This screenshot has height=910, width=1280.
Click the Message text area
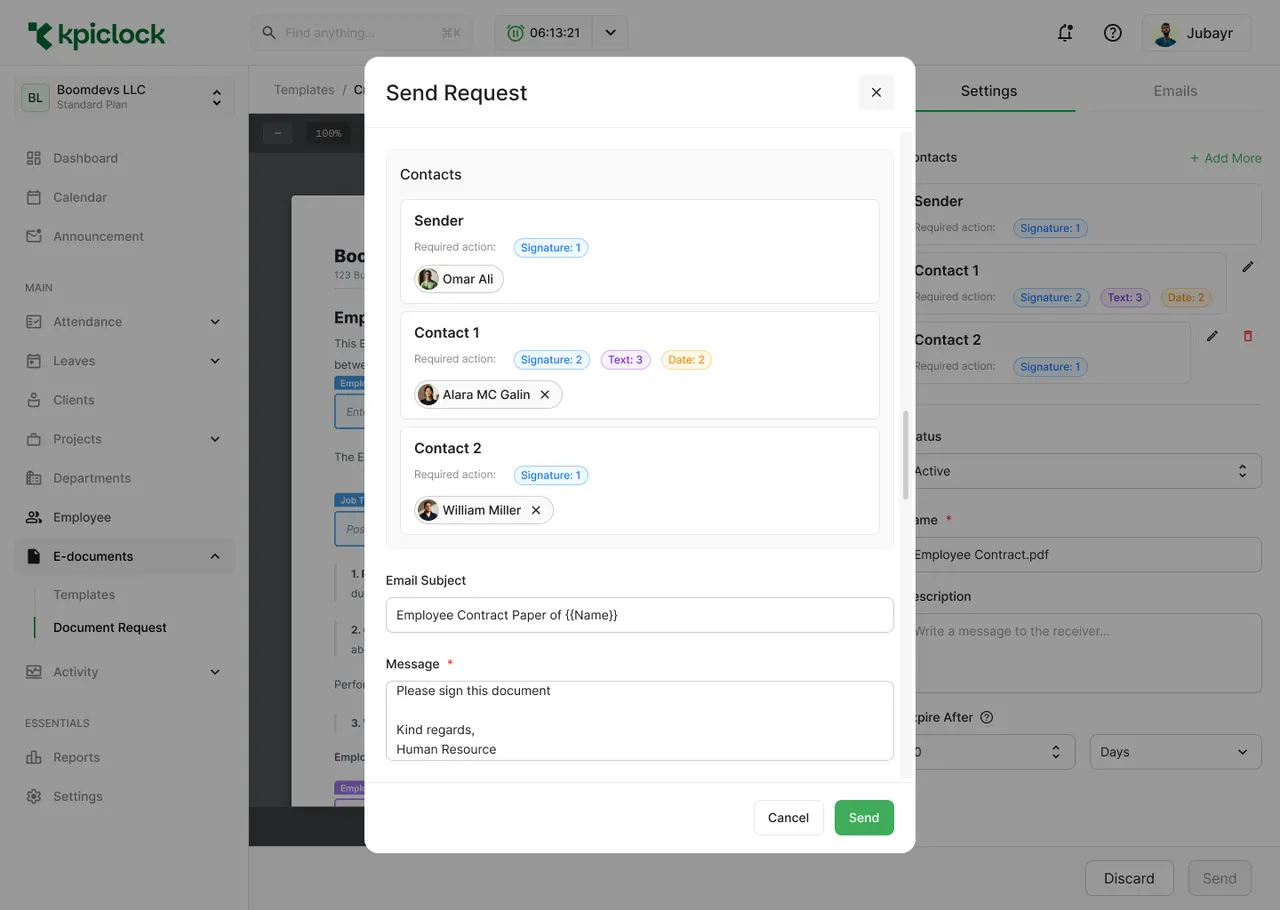pos(640,721)
